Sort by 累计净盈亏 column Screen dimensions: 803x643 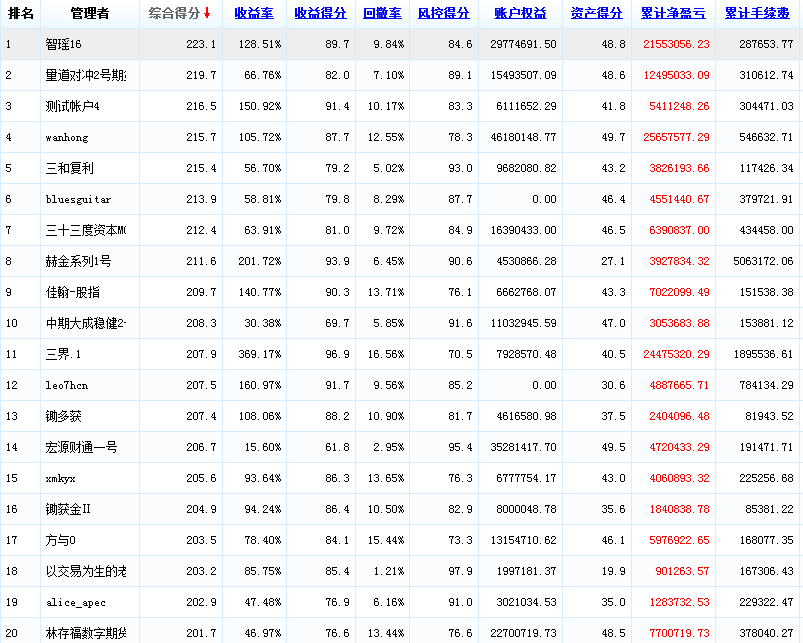click(673, 14)
